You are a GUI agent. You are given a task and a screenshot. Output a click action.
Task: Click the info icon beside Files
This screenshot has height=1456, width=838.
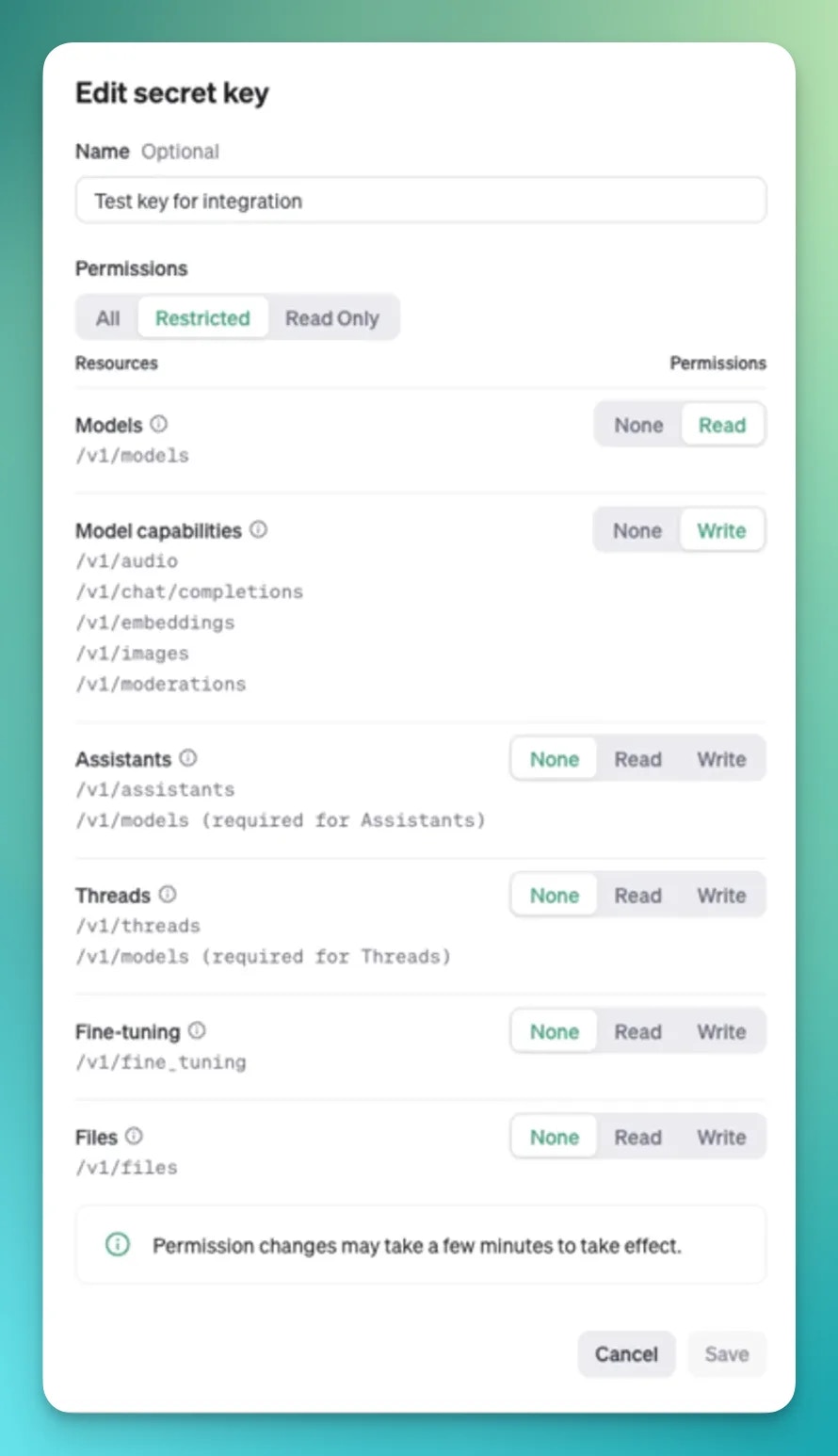click(x=135, y=1136)
